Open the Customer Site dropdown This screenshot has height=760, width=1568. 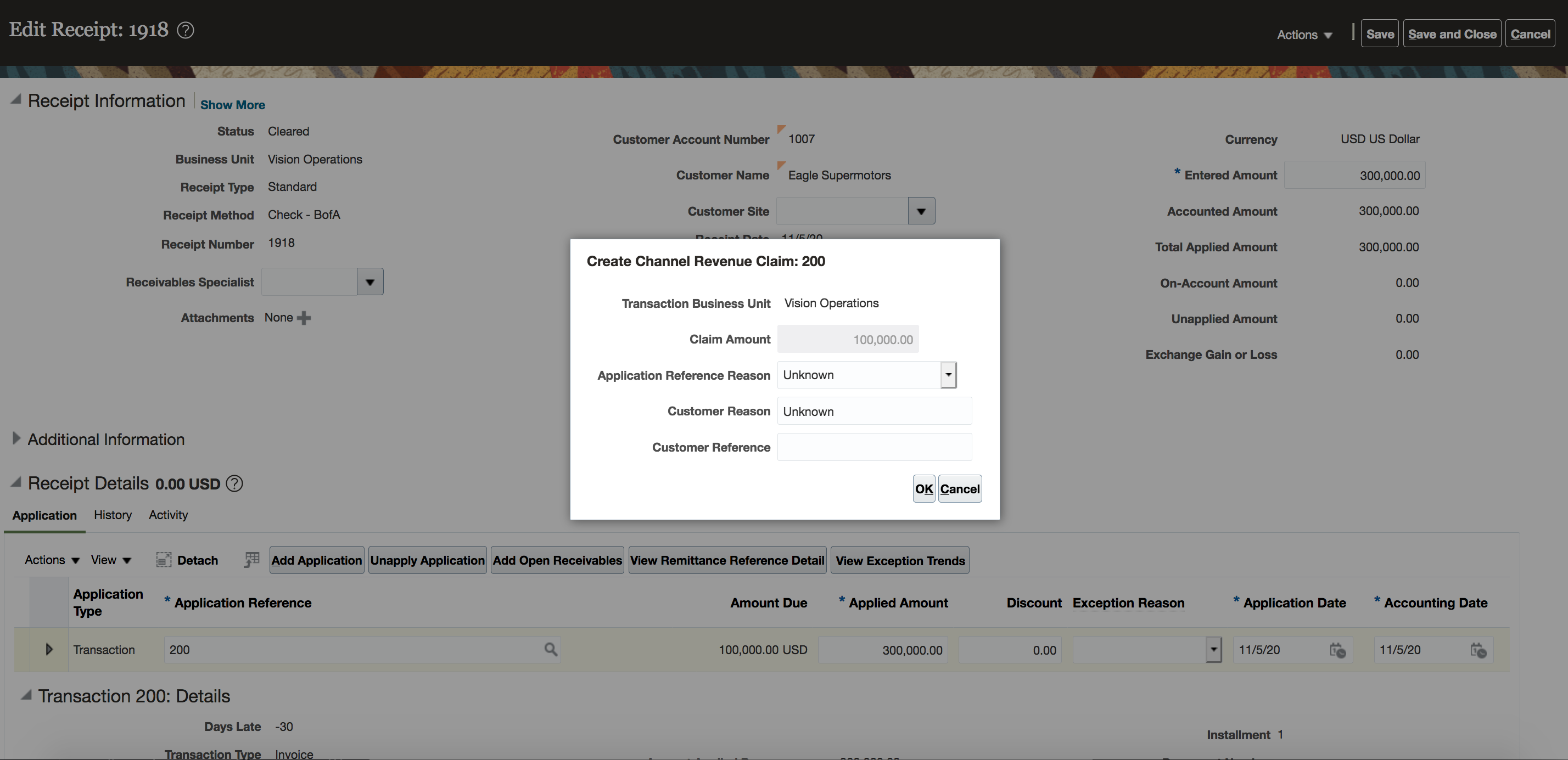coord(921,211)
